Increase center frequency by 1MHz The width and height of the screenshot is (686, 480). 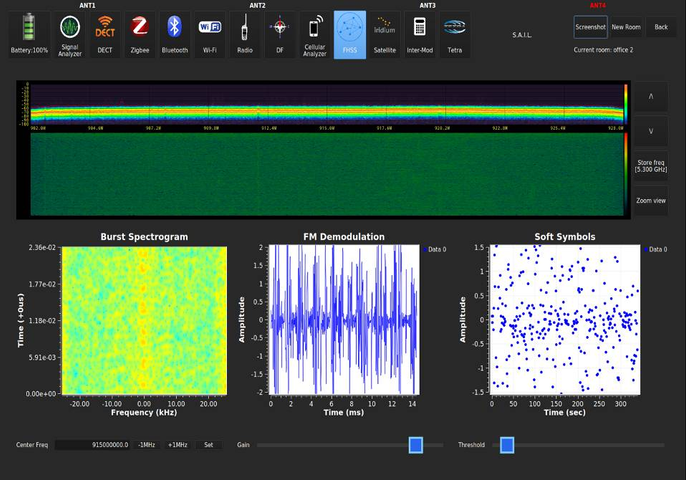178,445
